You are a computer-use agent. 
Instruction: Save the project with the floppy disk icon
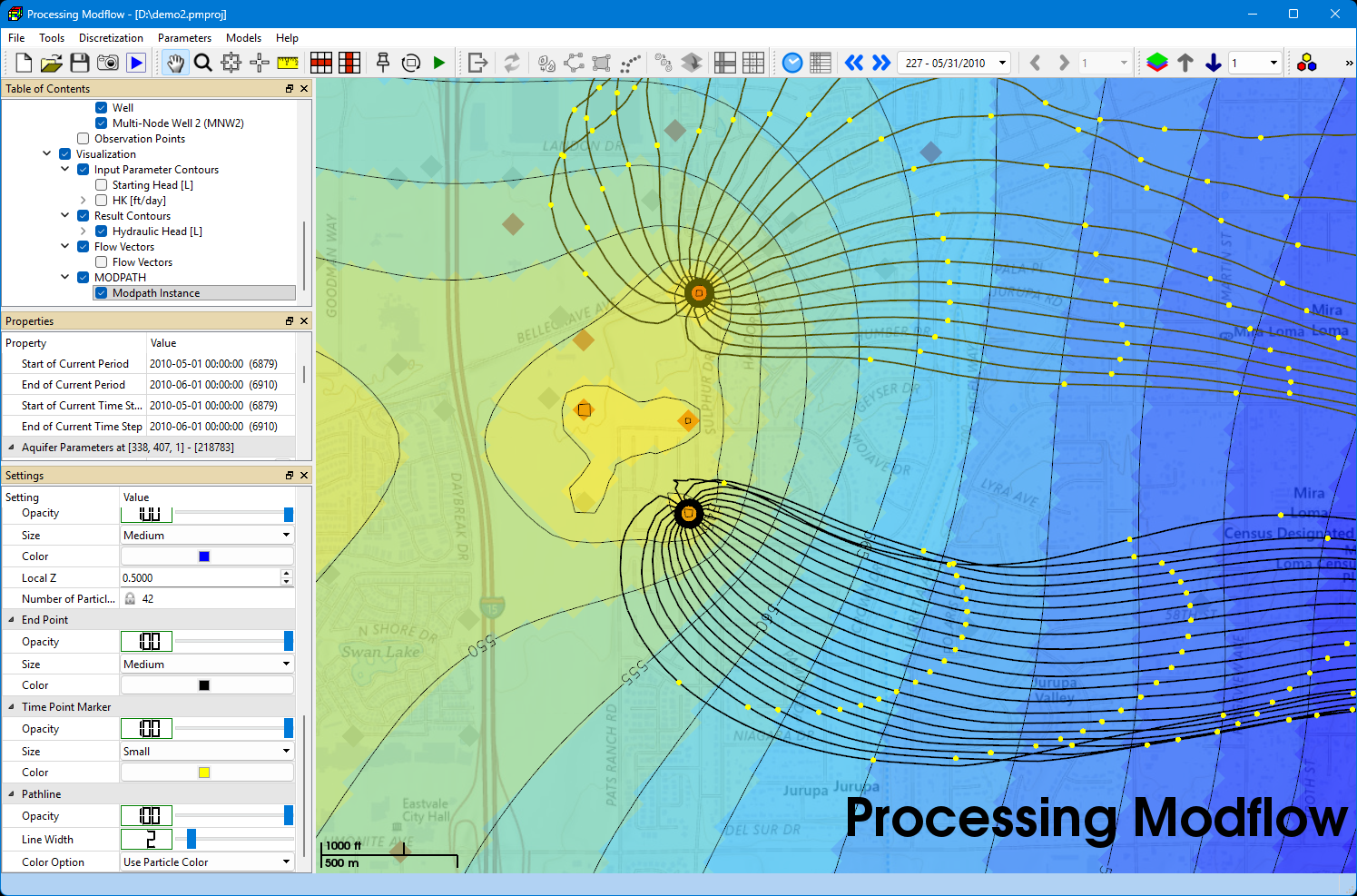tap(80, 63)
